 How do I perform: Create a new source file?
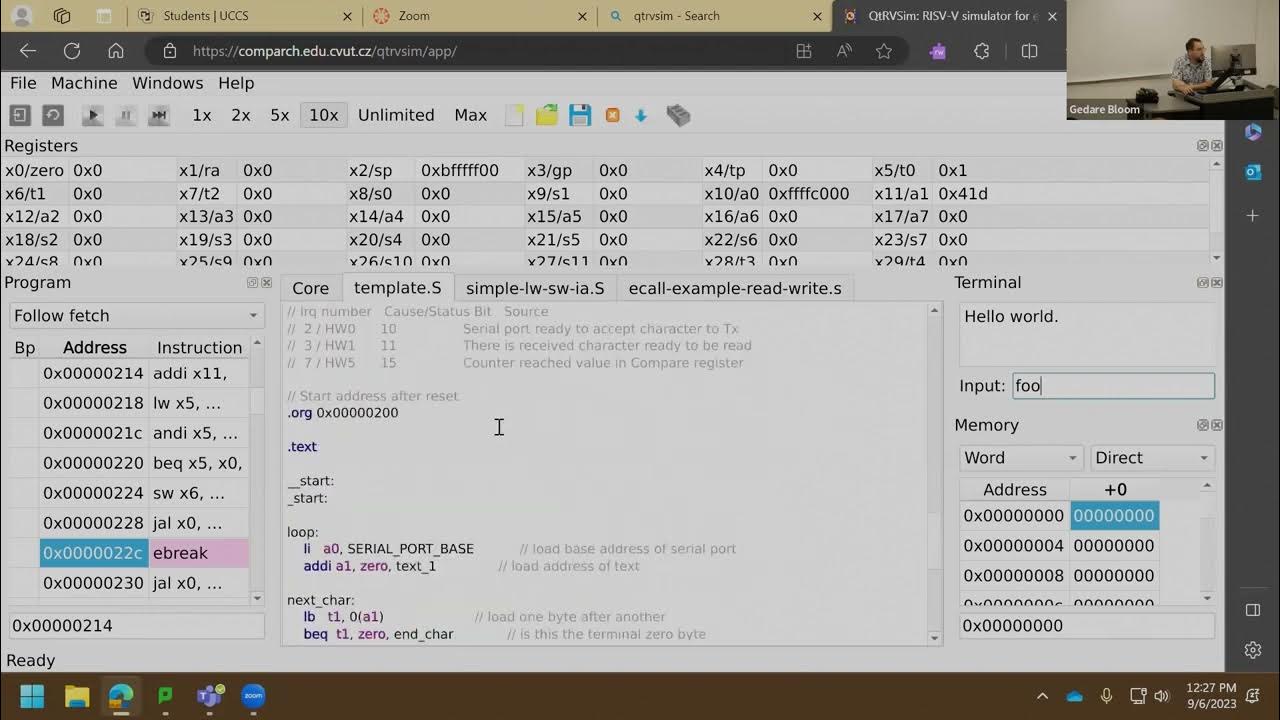(514, 115)
